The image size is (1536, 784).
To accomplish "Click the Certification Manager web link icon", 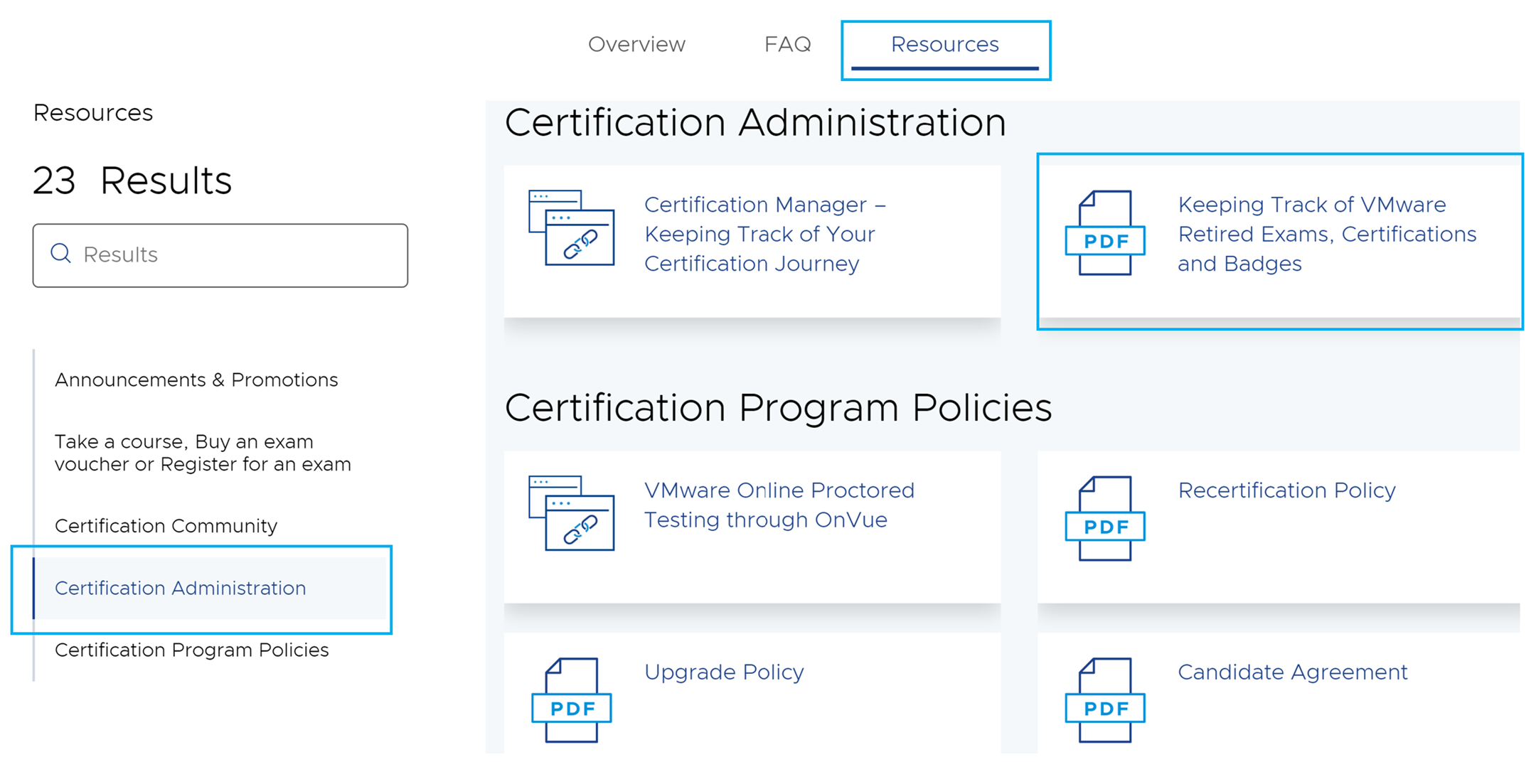I will [571, 228].
